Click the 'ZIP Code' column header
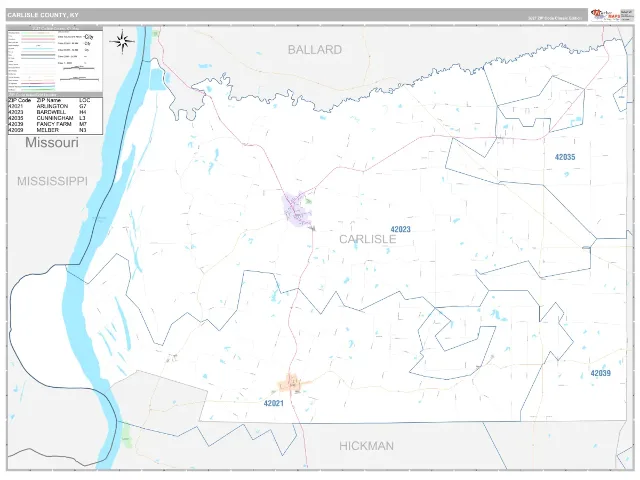 [19, 100]
